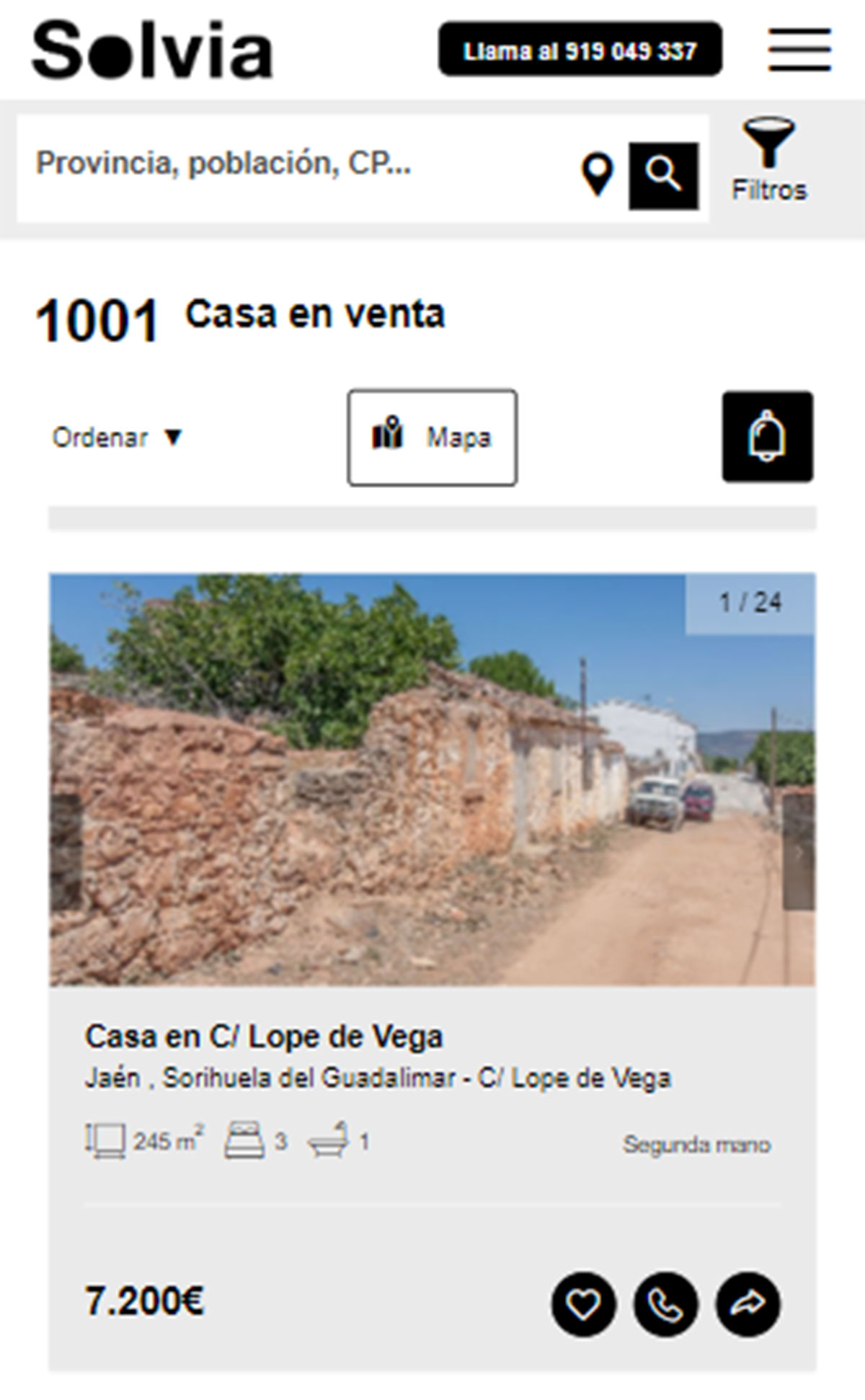Open the hamburger menu
This screenshot has width=865, height=1400.
click(799, 50)
